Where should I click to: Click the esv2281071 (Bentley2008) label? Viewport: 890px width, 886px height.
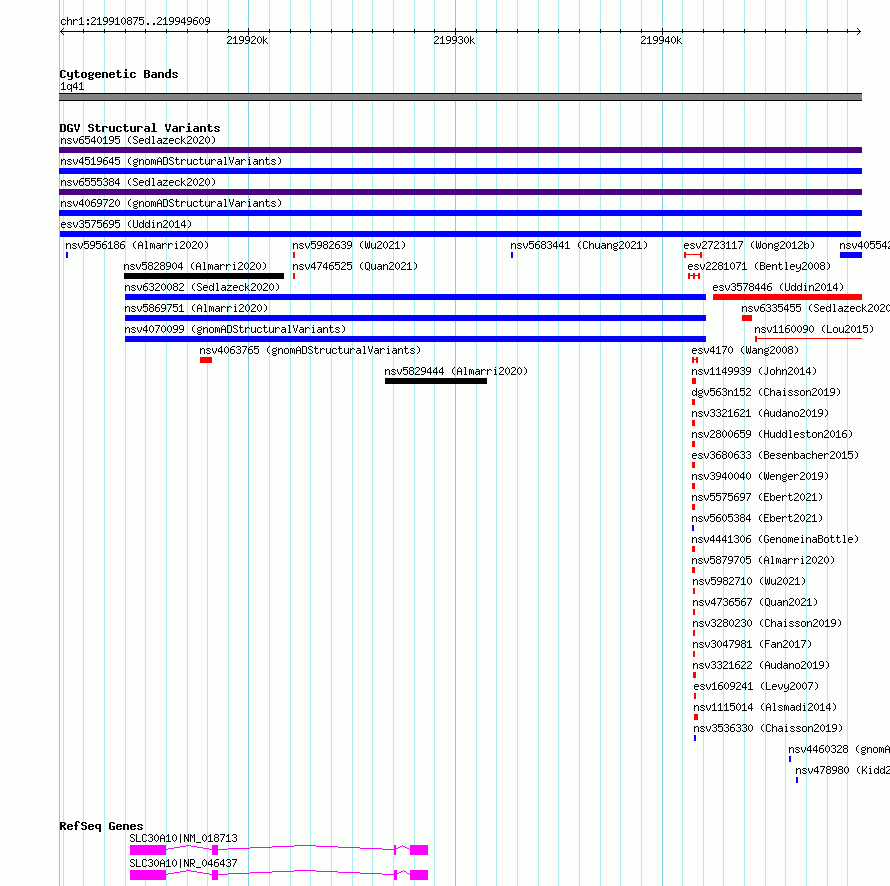point(759,266)
